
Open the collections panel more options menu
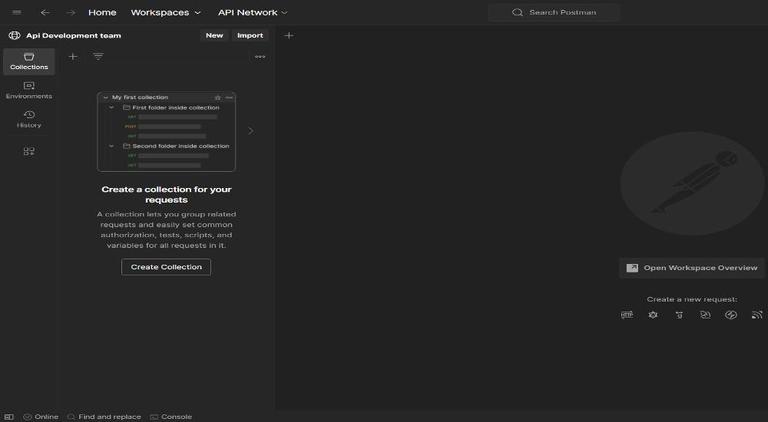[260, 57]
